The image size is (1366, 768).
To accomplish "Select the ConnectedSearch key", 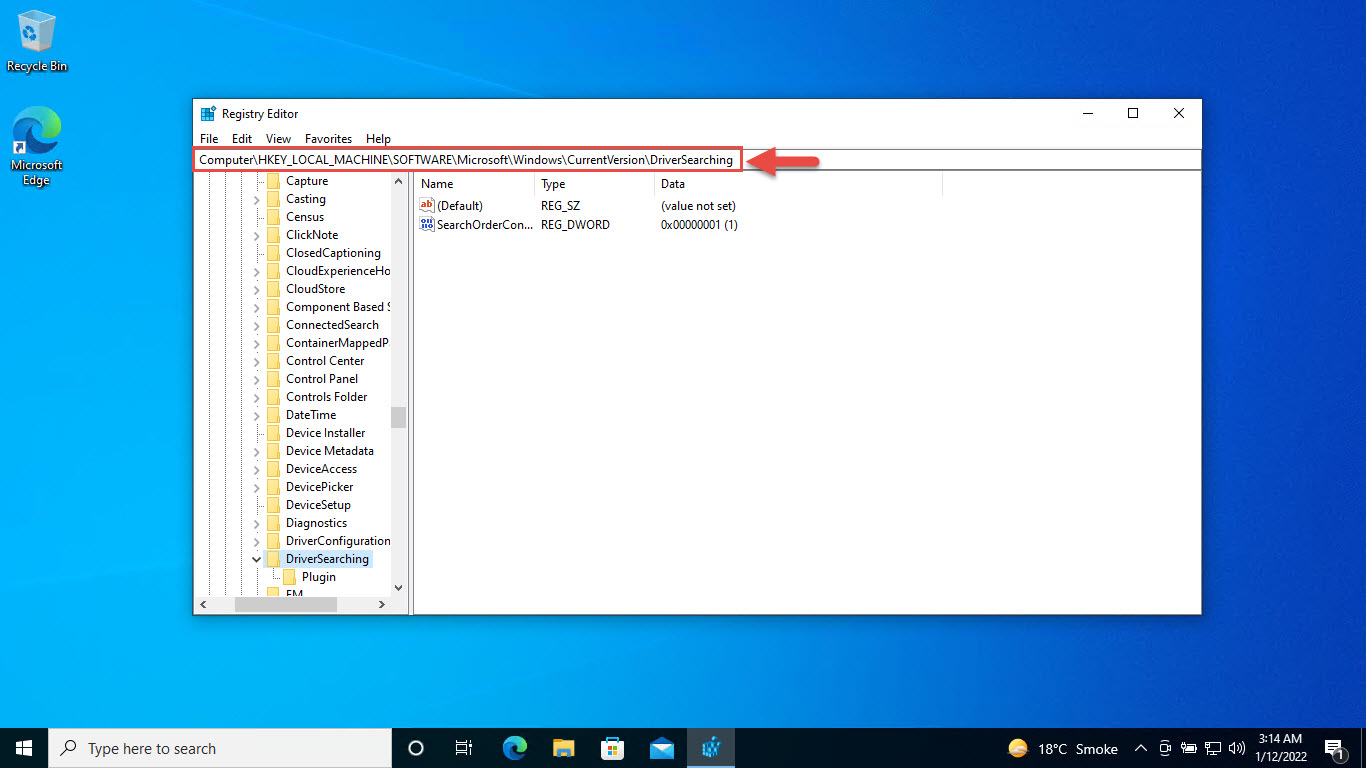I will click(x=332, y=325).
